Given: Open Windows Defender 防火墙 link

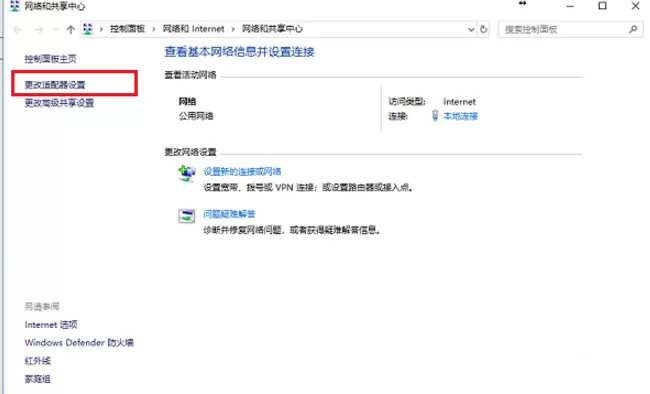Looking at the screenshot, I should 79,343.
